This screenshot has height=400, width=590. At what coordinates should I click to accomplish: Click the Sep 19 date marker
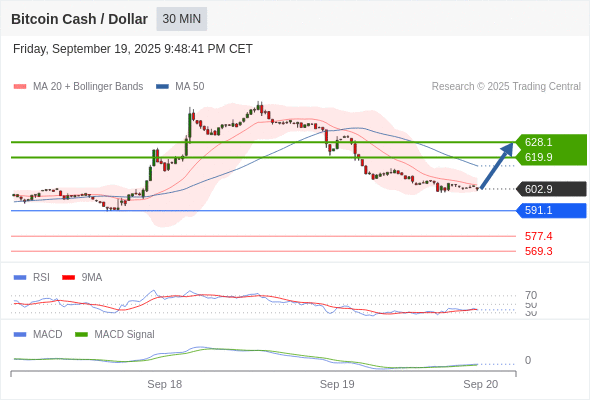coord(337,384)
